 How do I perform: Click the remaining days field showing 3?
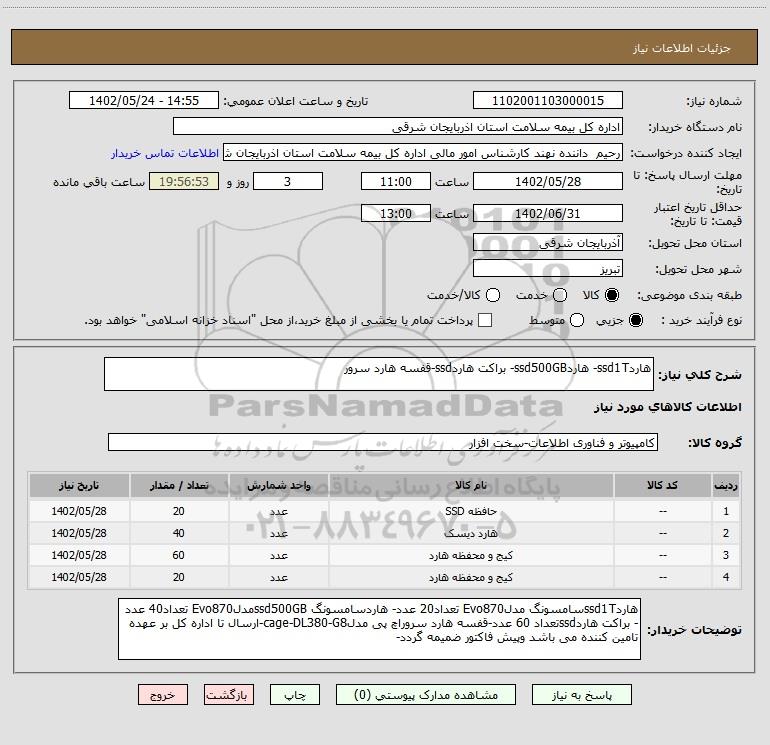pos(288,181)
